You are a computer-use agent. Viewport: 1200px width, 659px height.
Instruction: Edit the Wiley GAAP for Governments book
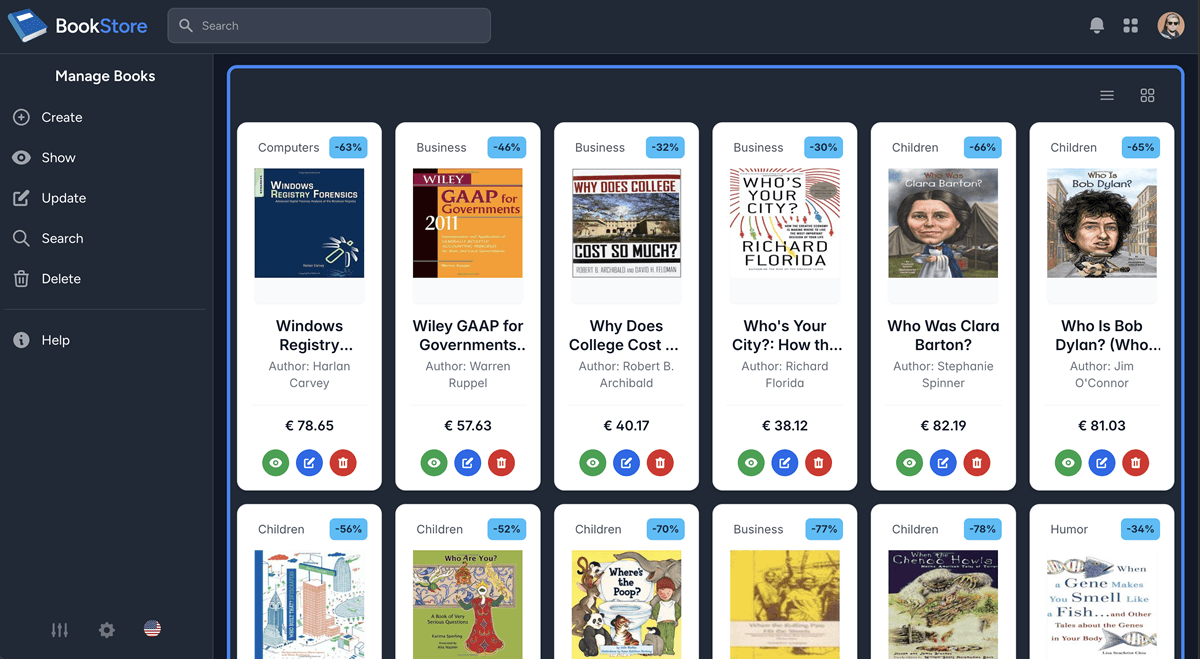pos(468,463)
